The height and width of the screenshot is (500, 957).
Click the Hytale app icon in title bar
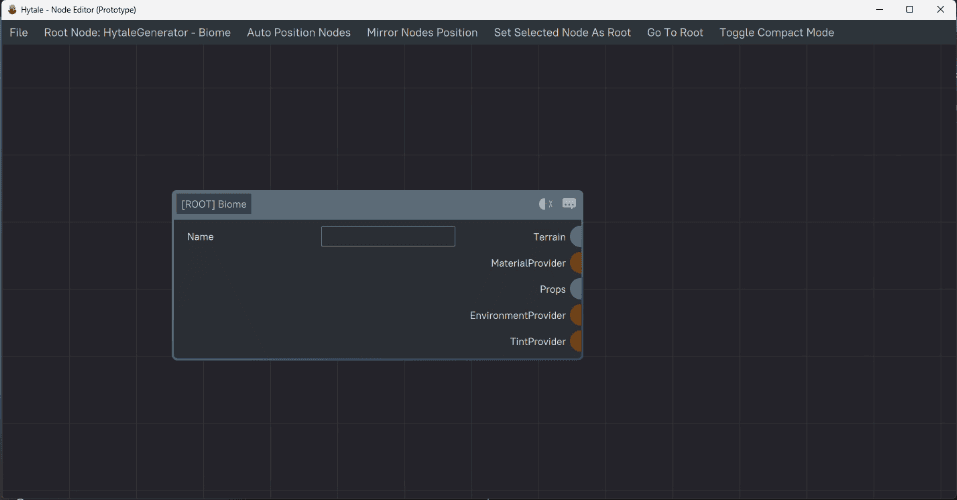coord(12,9)
